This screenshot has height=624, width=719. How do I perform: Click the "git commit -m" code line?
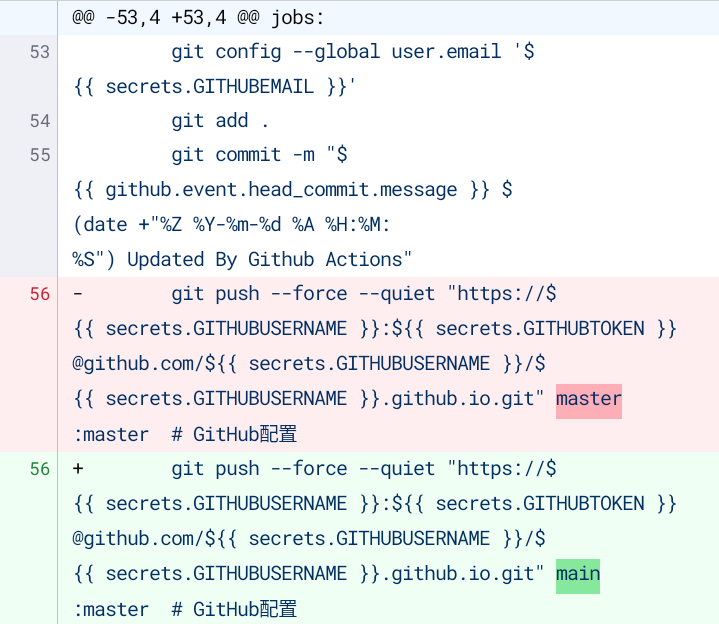tap(260, 155)
